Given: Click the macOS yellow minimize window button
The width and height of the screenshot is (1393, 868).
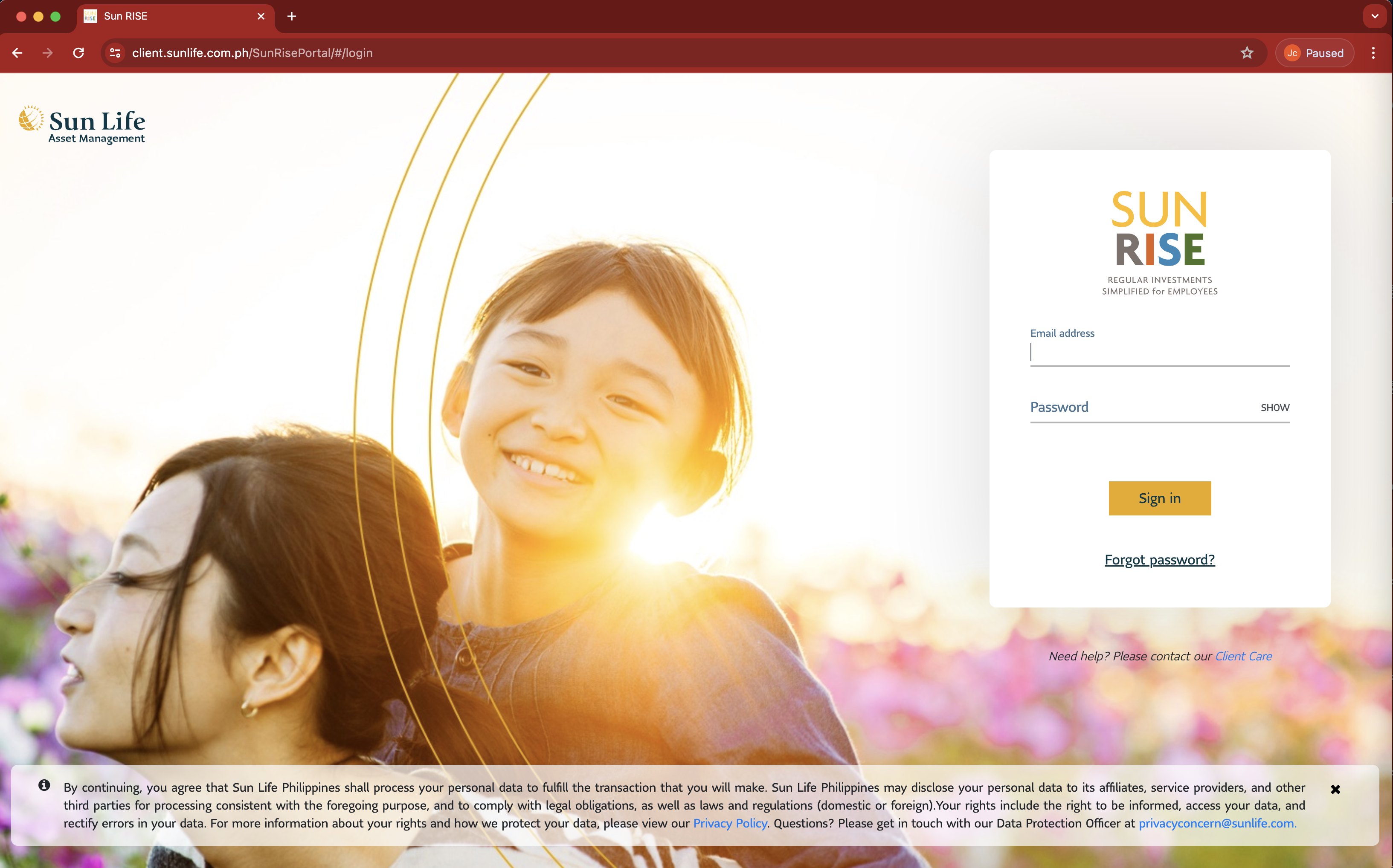Looking at the screenshot, I should pyautogui.click(x=38, y=16).
